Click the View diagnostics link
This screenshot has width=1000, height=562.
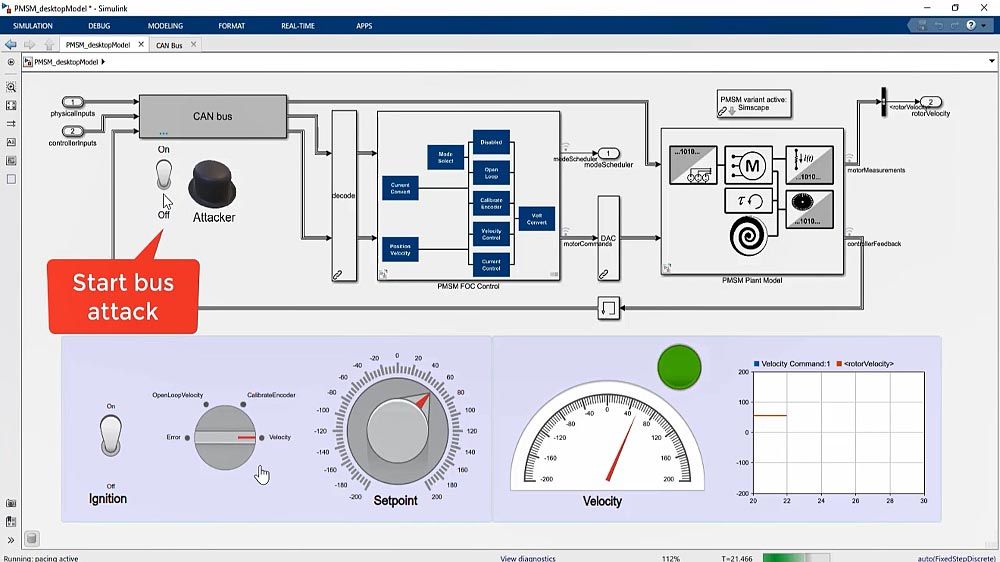point(528,558)
